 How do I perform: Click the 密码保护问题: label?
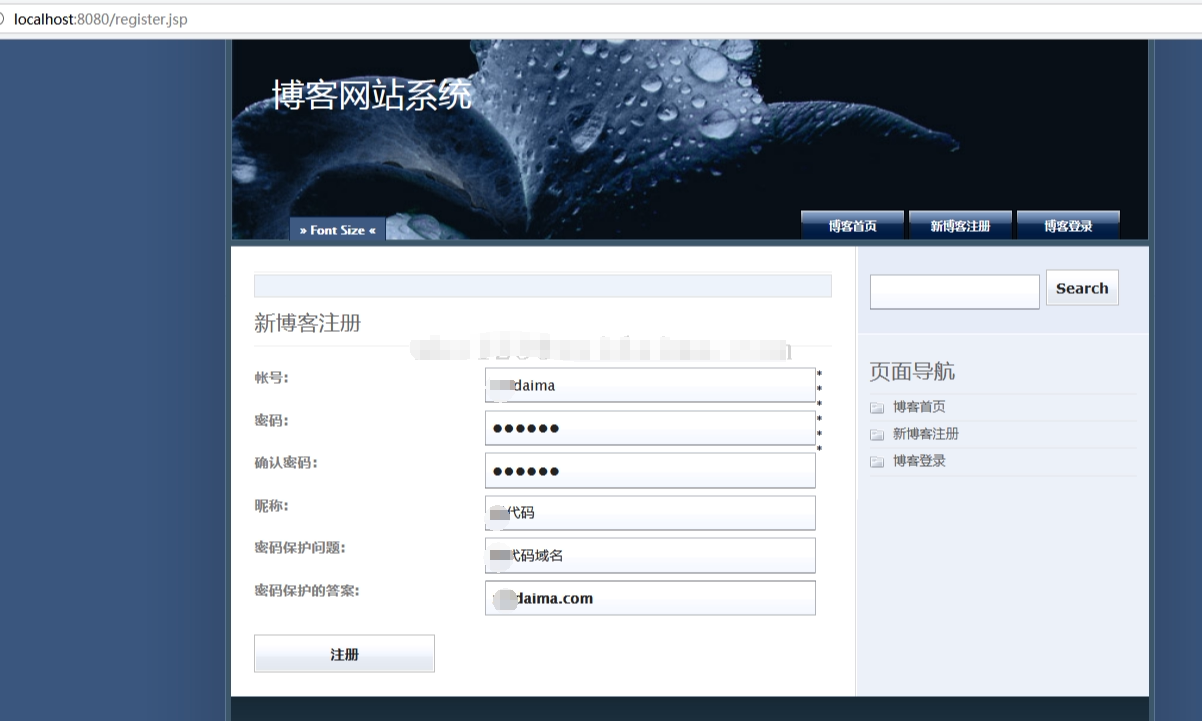click(300, 548)
